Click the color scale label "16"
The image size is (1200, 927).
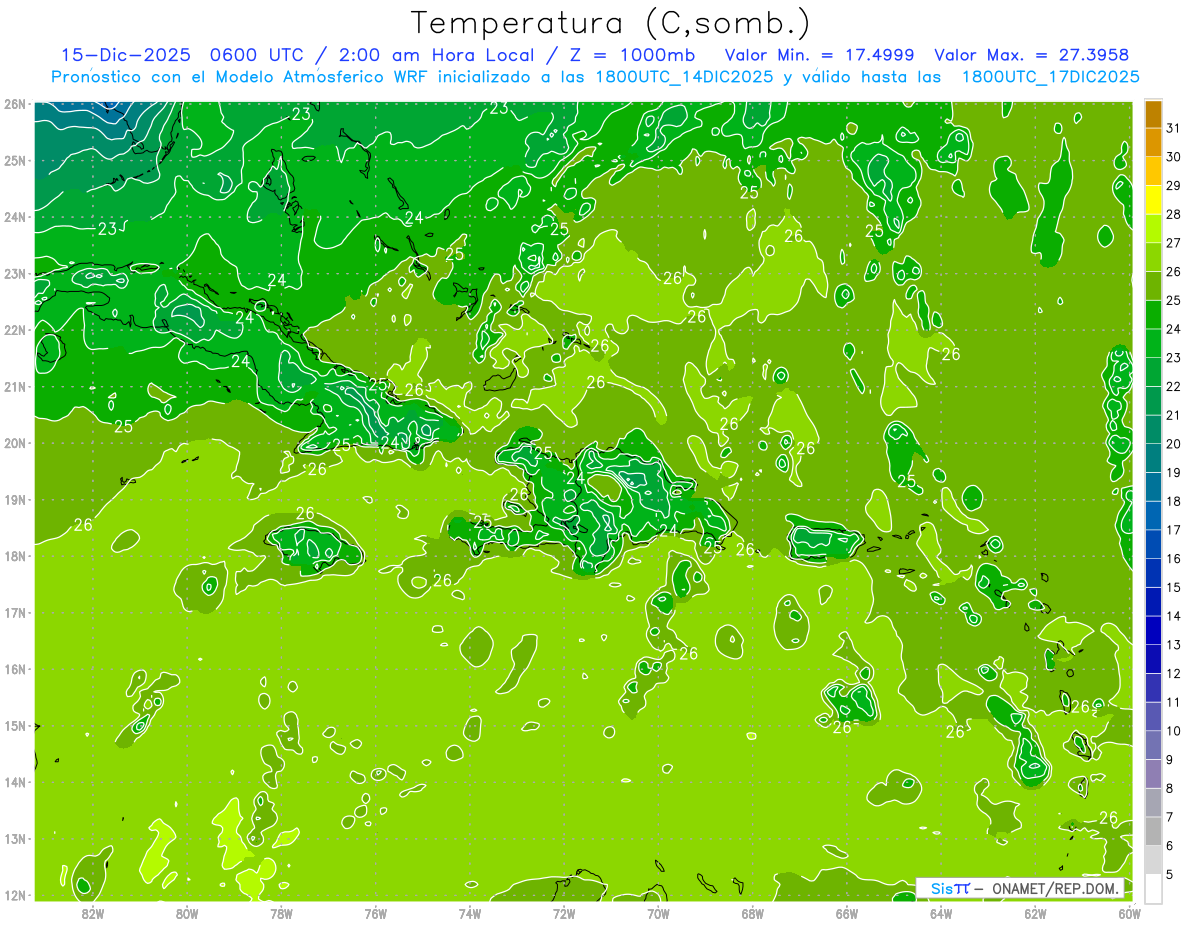[1174, 559]
